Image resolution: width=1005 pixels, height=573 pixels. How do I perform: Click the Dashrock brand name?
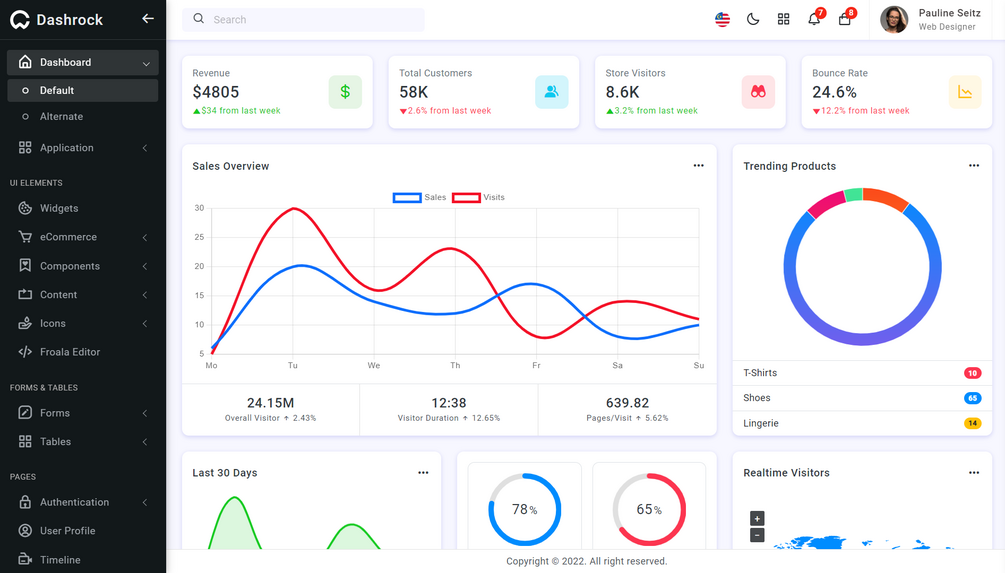tap(70, 20)
